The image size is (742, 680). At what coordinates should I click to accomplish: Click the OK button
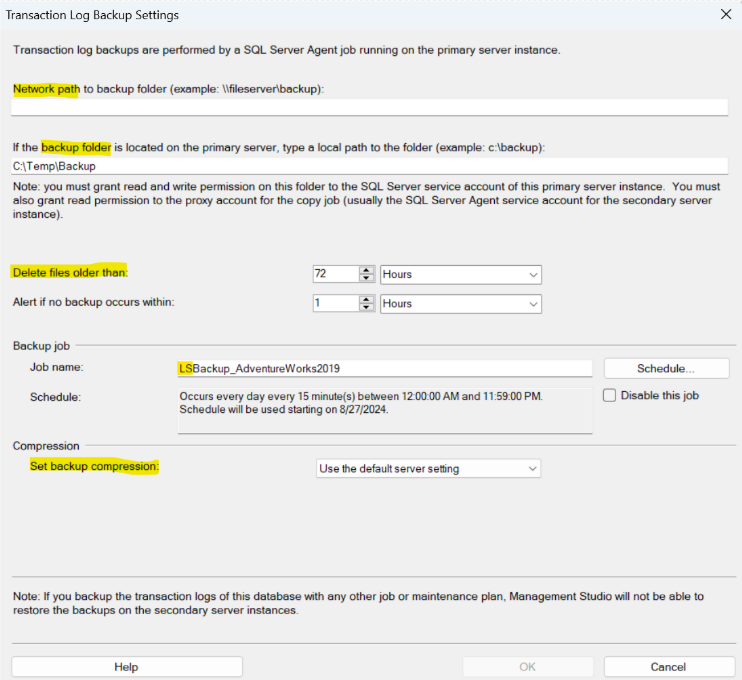pyautogui.click(x=527, y=667)
